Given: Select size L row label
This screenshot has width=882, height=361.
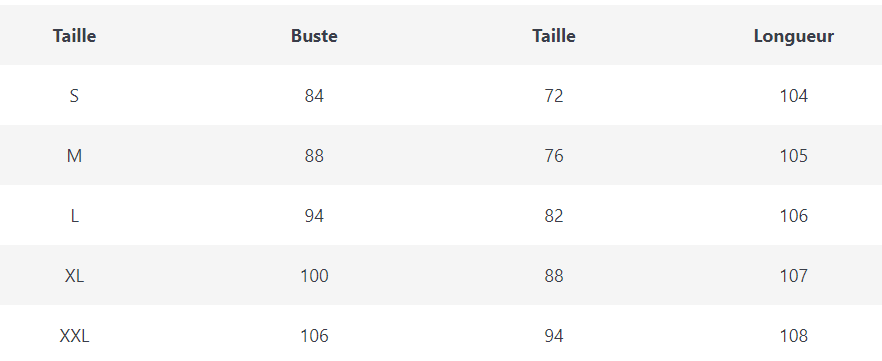Looking at the screenshot, I should [74, 216].
